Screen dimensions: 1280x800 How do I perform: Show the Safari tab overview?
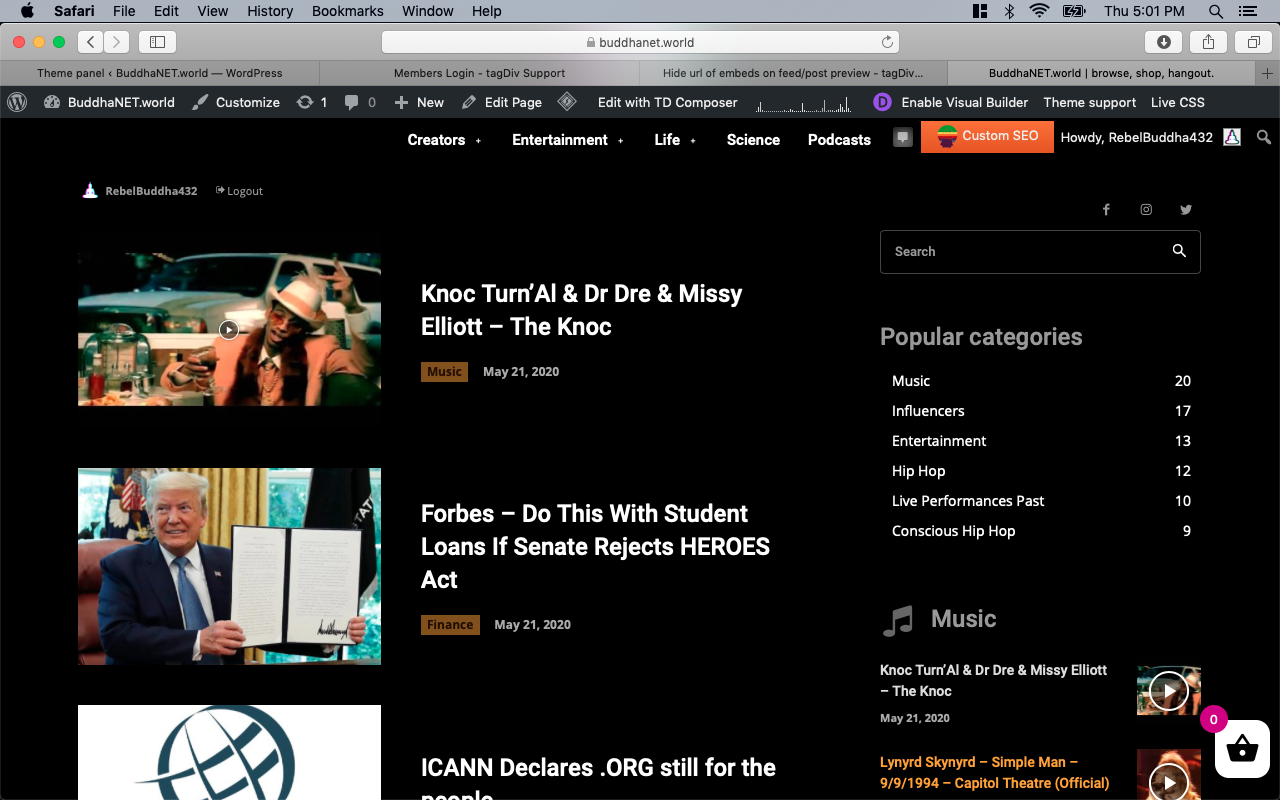pos(1253,42)
